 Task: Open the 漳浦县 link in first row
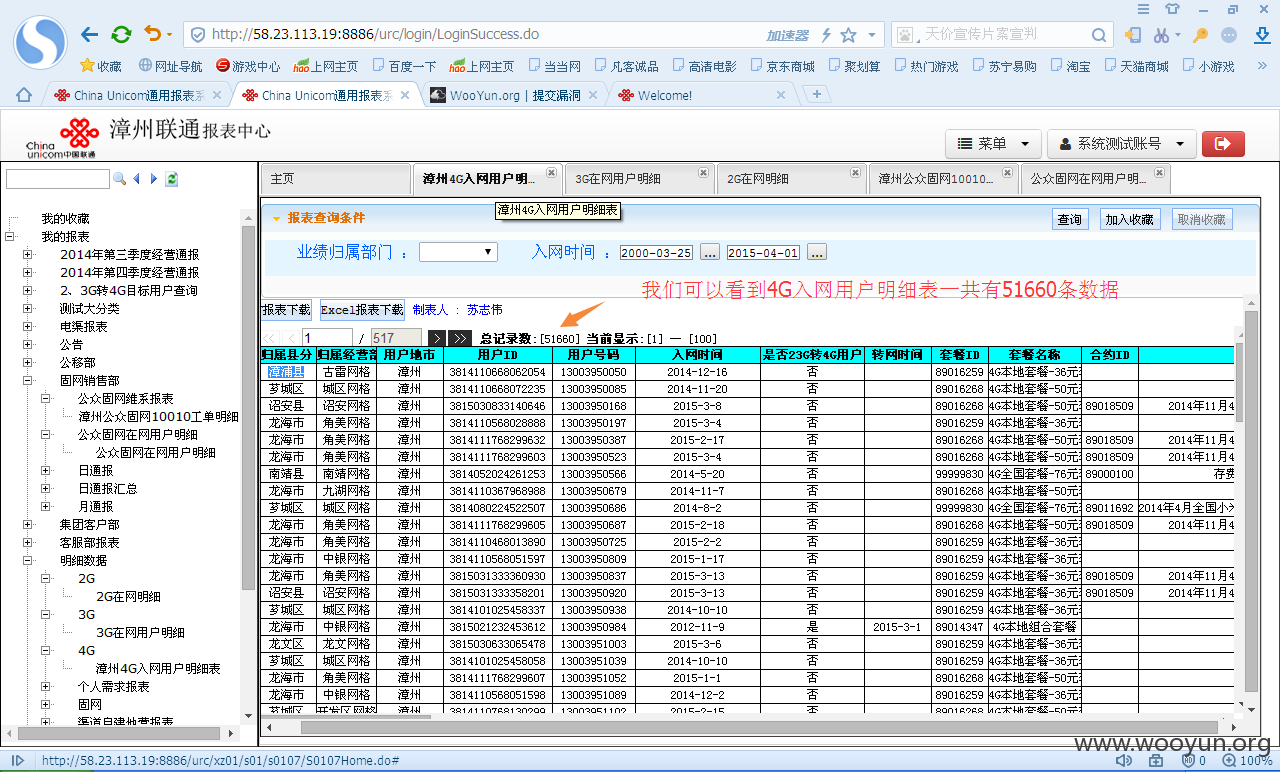coord(286,372)
